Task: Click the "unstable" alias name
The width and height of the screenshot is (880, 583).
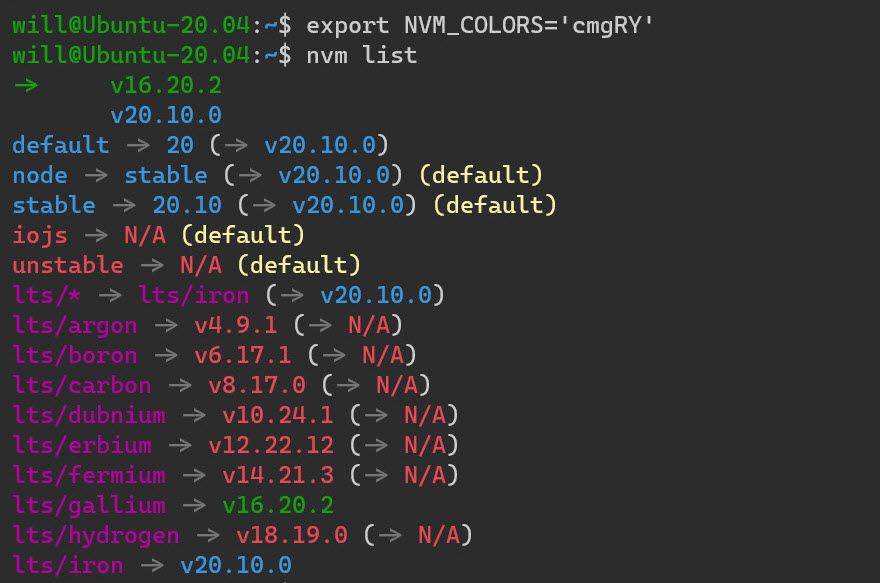Action: pos(68,265)
